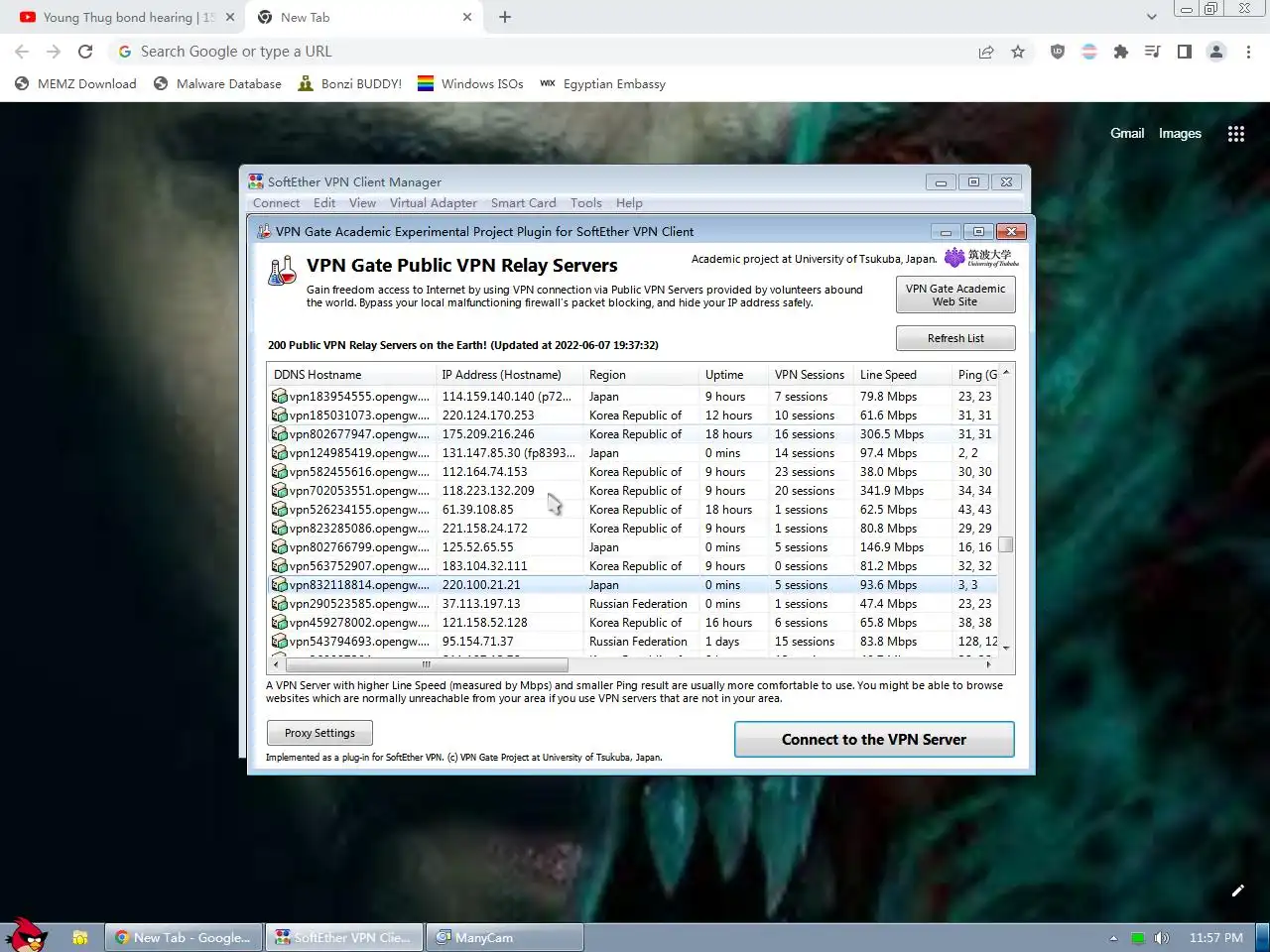Viewport: 1270px width, 952px height.
Task: Sort by the VPN Sessions column header
Action: tap(812, 375)
